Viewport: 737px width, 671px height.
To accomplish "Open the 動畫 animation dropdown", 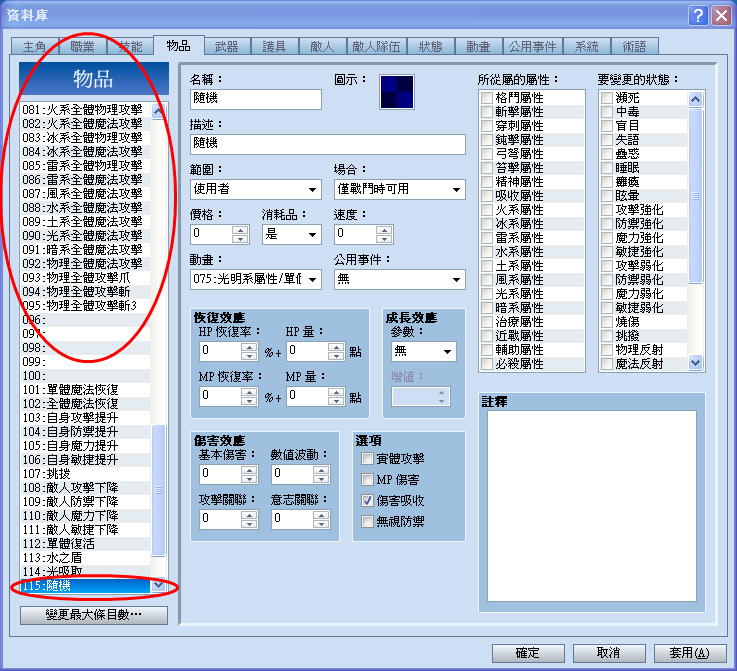I will (x=256, y=280).
